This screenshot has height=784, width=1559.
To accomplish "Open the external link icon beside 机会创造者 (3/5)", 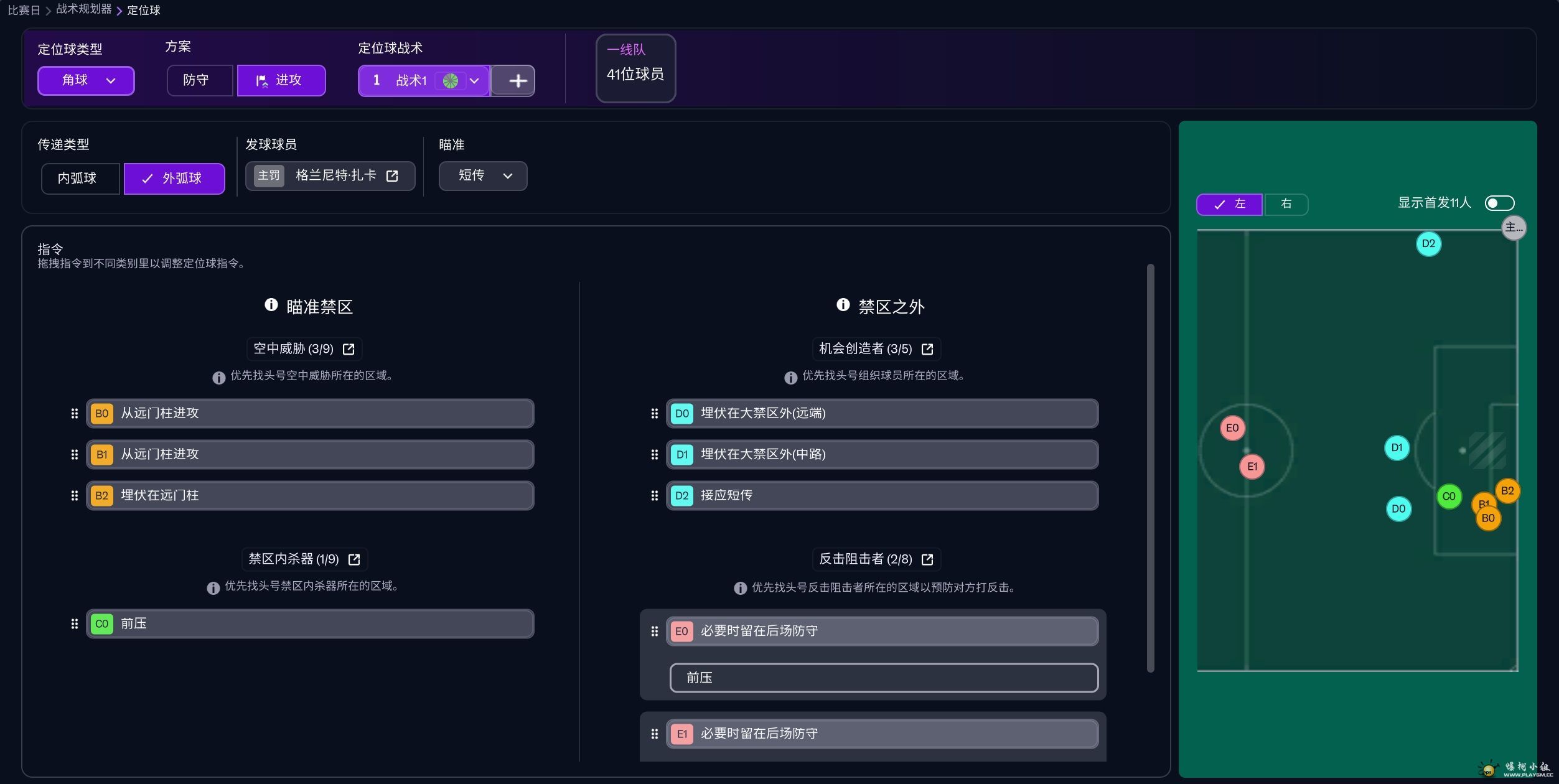I will [927, 349].
